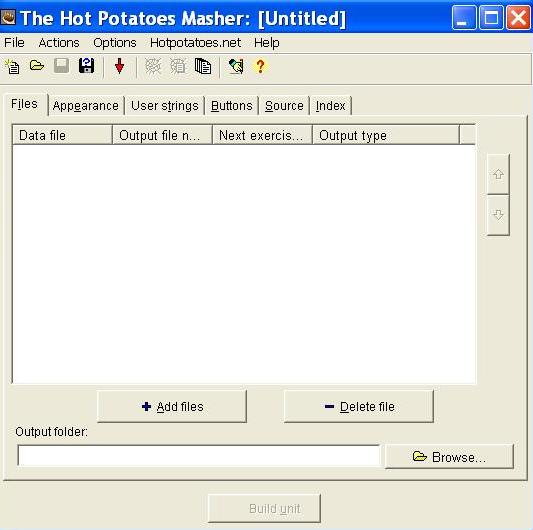Screen dimensions: 533x530
Task: Open the Help menu
Action: pos(267,43)
